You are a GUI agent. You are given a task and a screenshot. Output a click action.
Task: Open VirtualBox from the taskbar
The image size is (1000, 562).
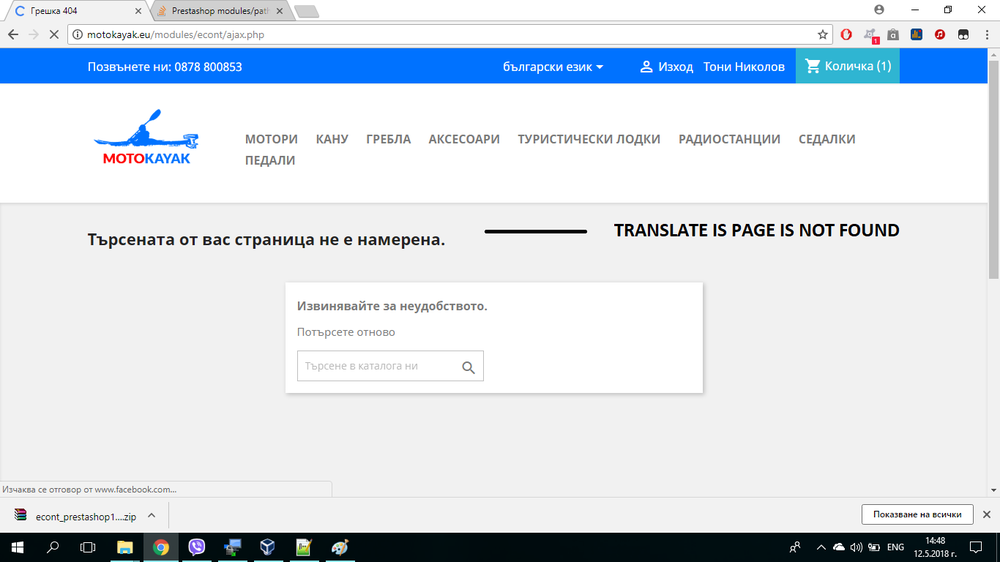pos(268,547)
